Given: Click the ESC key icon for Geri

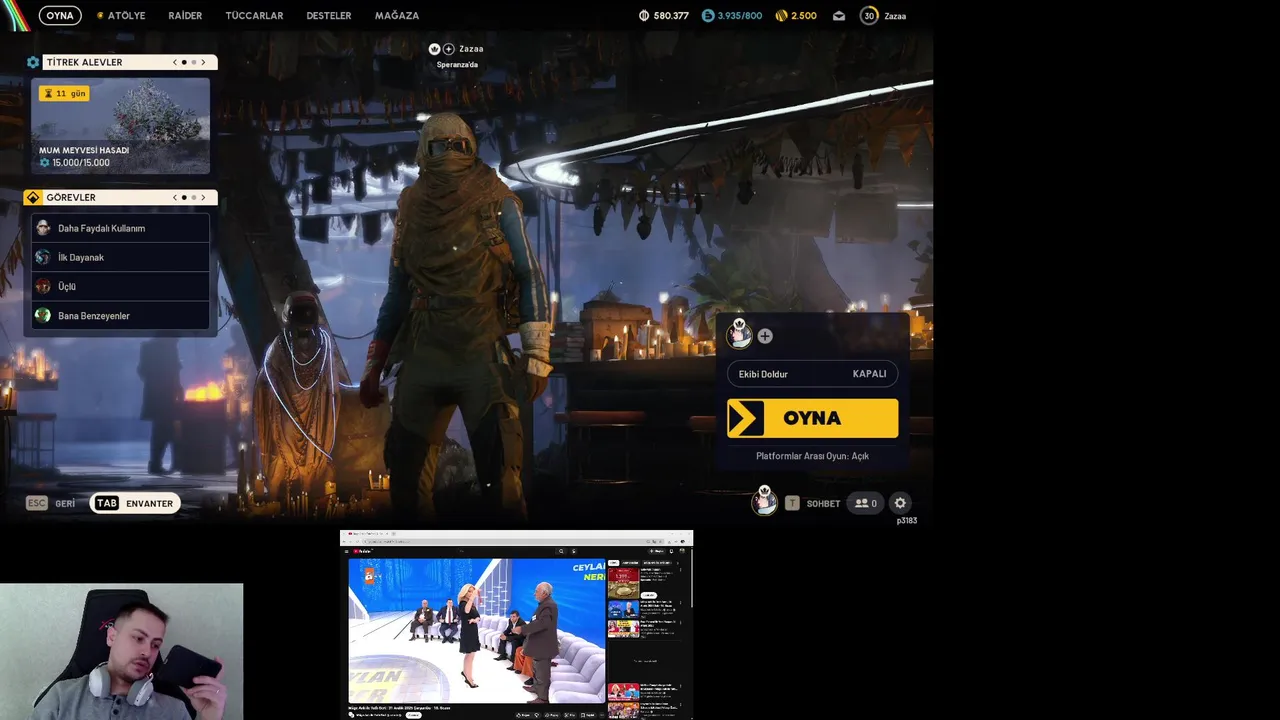Looking at the screenshot, I should click(37, 503).
